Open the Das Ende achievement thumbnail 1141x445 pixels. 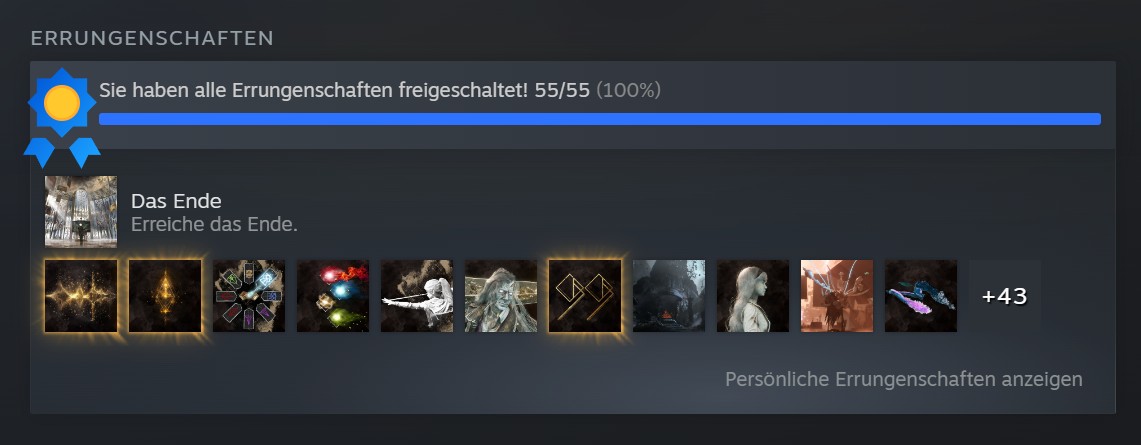81,212
